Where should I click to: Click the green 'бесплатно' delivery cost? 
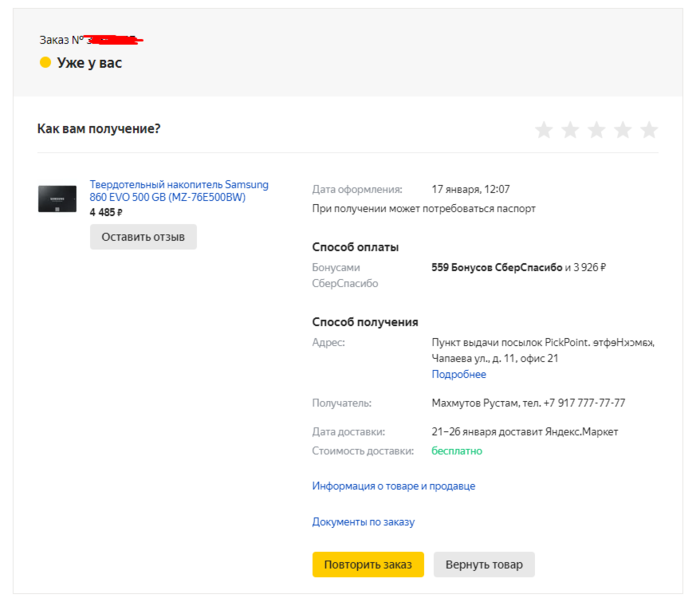pos(457,451)
